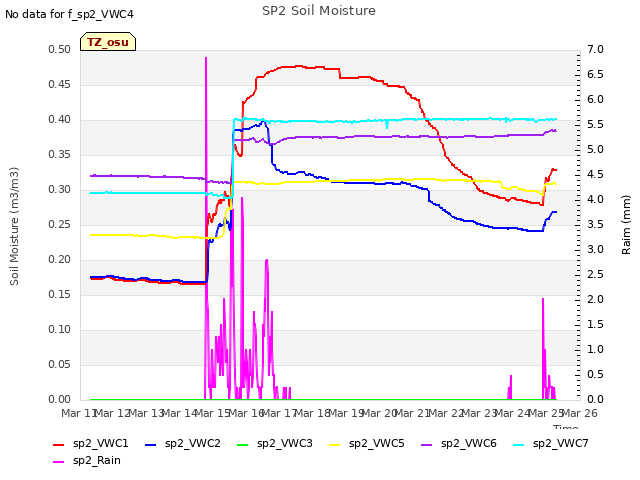The height and width of the screenshot is (480, 640).
Task: Click the cut-off Time axis label
Action: click(565, 427)
